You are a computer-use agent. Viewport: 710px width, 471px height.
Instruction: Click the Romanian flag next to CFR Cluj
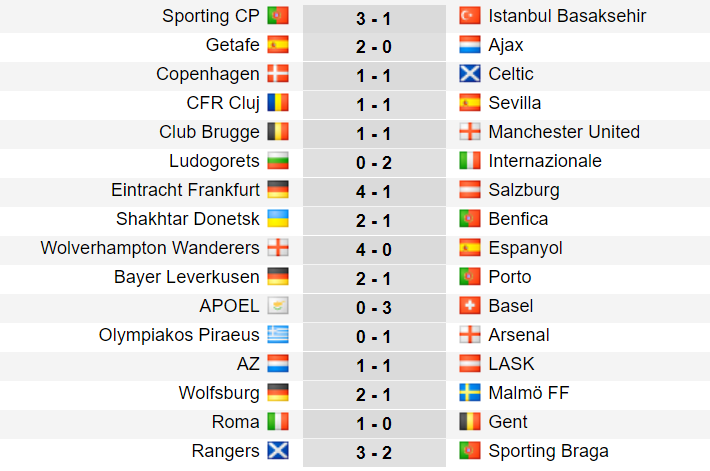point(278,103)
